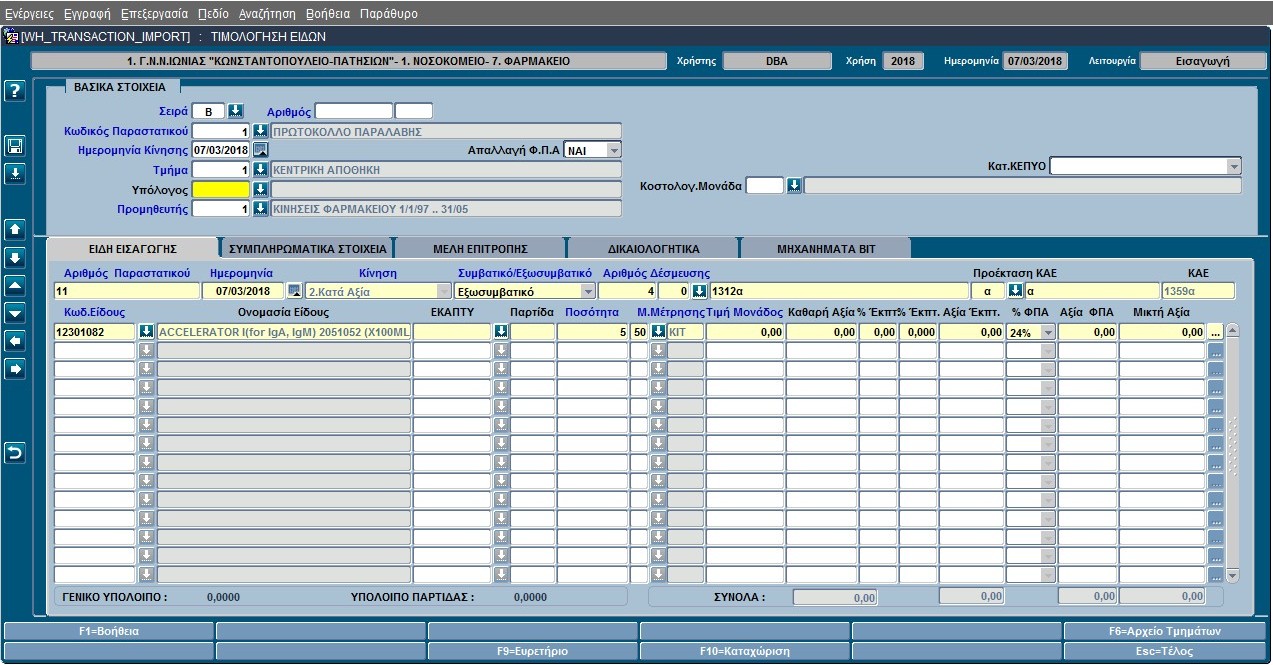The image size is (1273, 665).
Task: Click the yellow Υπόλογος input field
Action: tap(221, 189)
